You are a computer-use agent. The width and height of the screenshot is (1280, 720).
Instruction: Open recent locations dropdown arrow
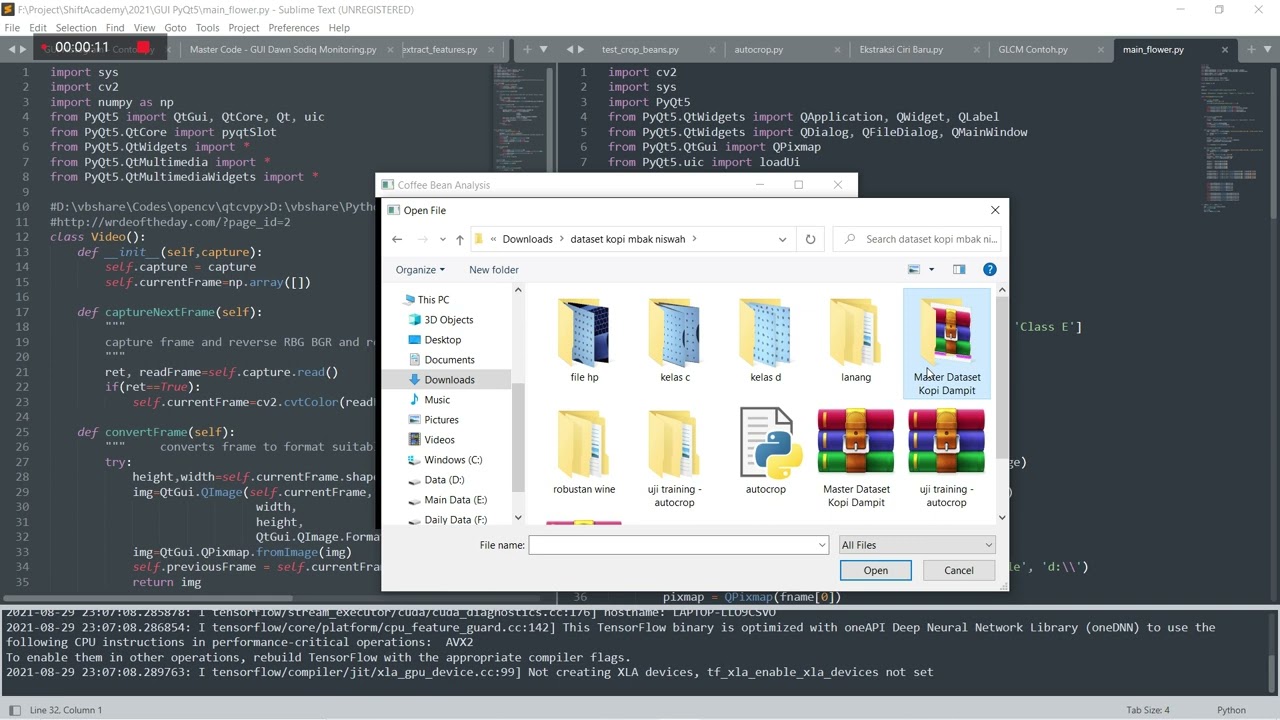click(x=441, y=240)
